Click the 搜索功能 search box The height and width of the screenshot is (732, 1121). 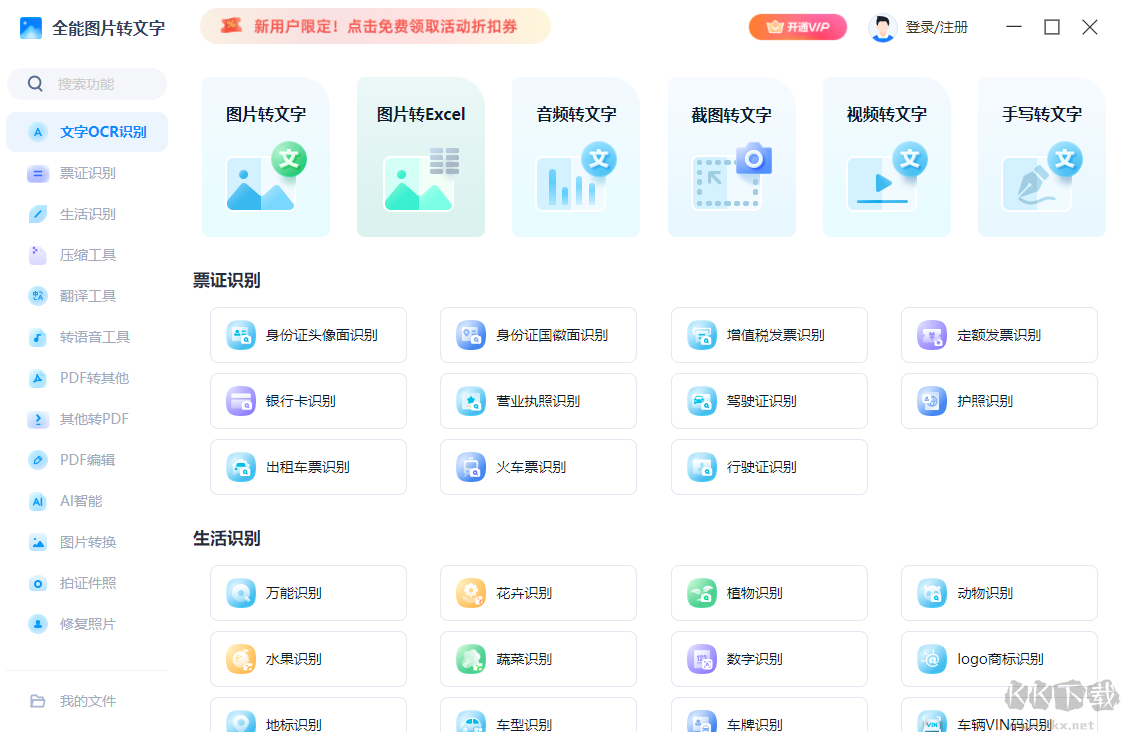point(87,84)
